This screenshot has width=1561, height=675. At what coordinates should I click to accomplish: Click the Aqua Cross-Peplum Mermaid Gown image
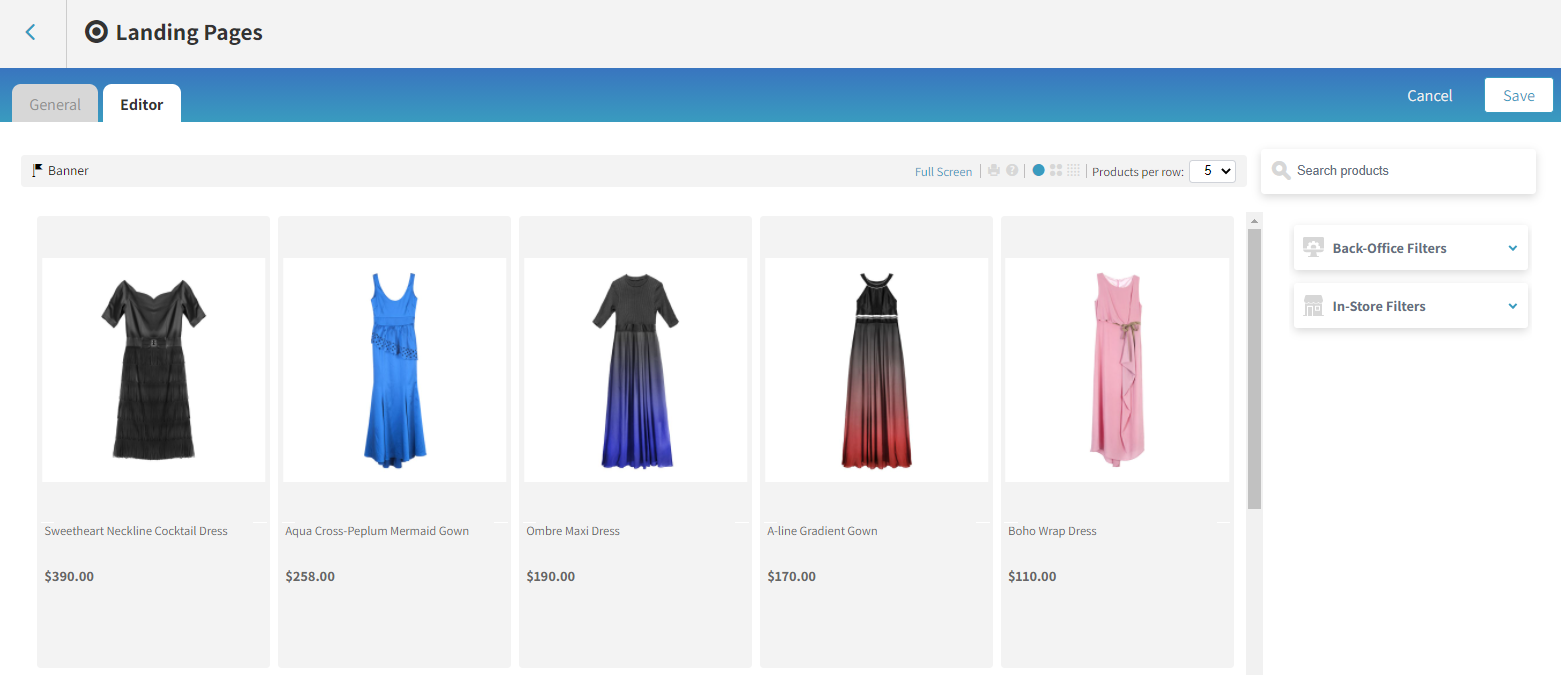click(x=394, y=370)
